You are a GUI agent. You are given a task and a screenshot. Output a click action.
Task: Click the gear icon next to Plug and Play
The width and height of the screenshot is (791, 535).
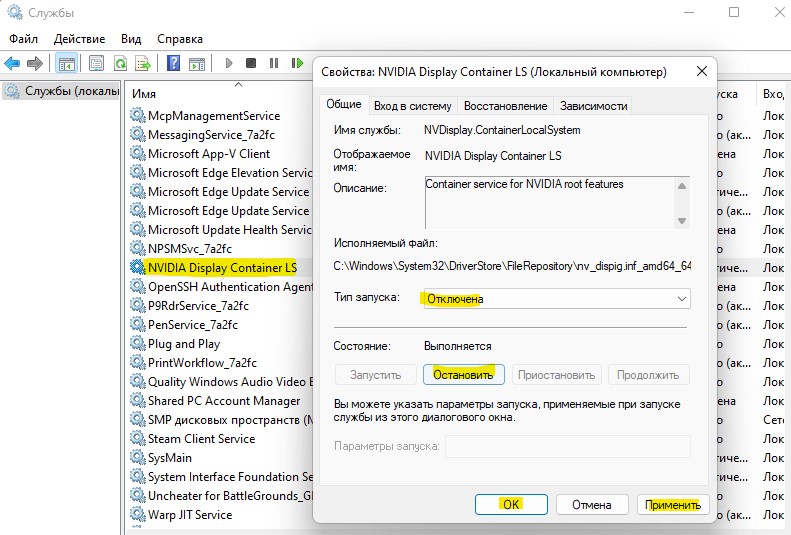138,343
